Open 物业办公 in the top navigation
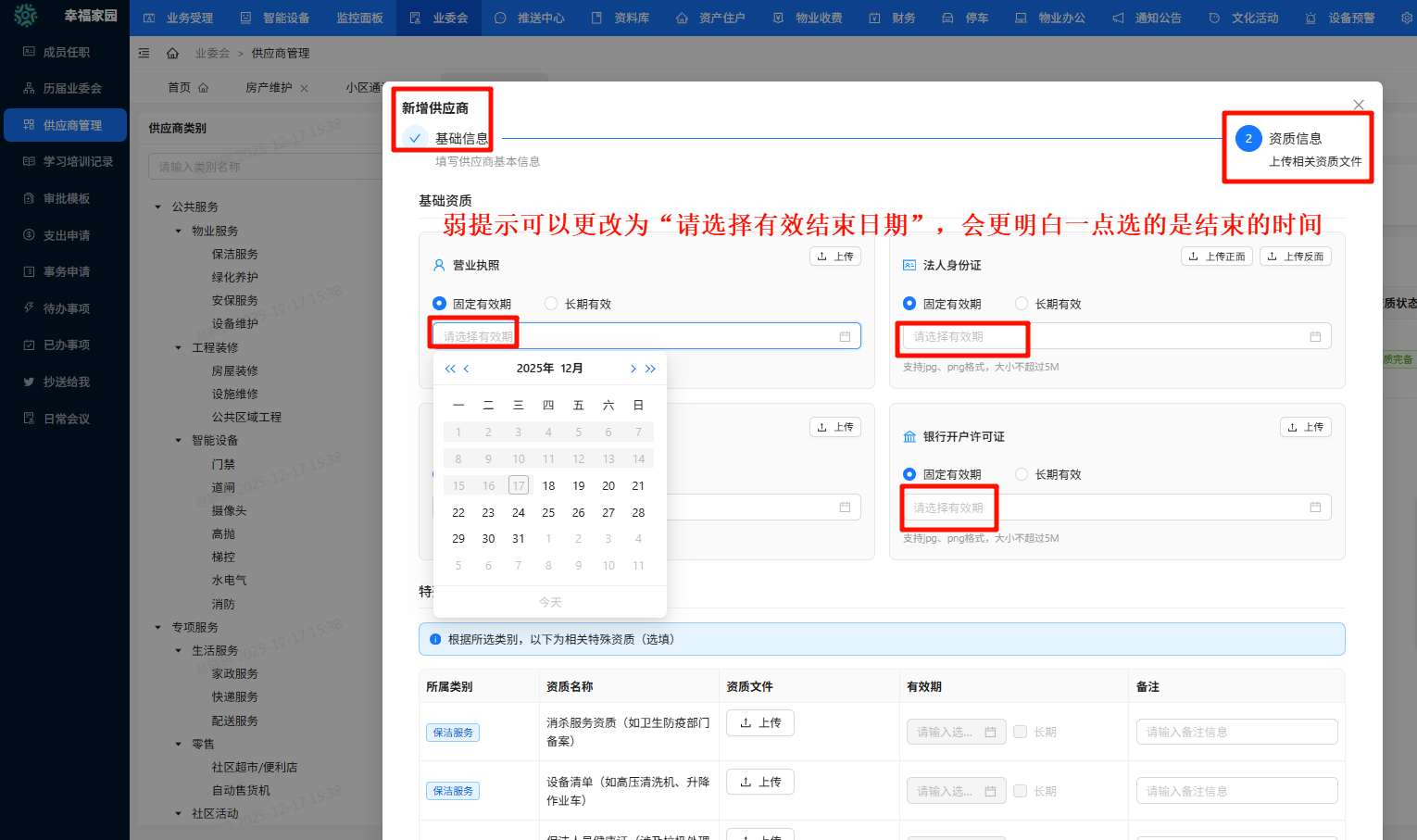The image size is (1417, 840). (1050, 18)
